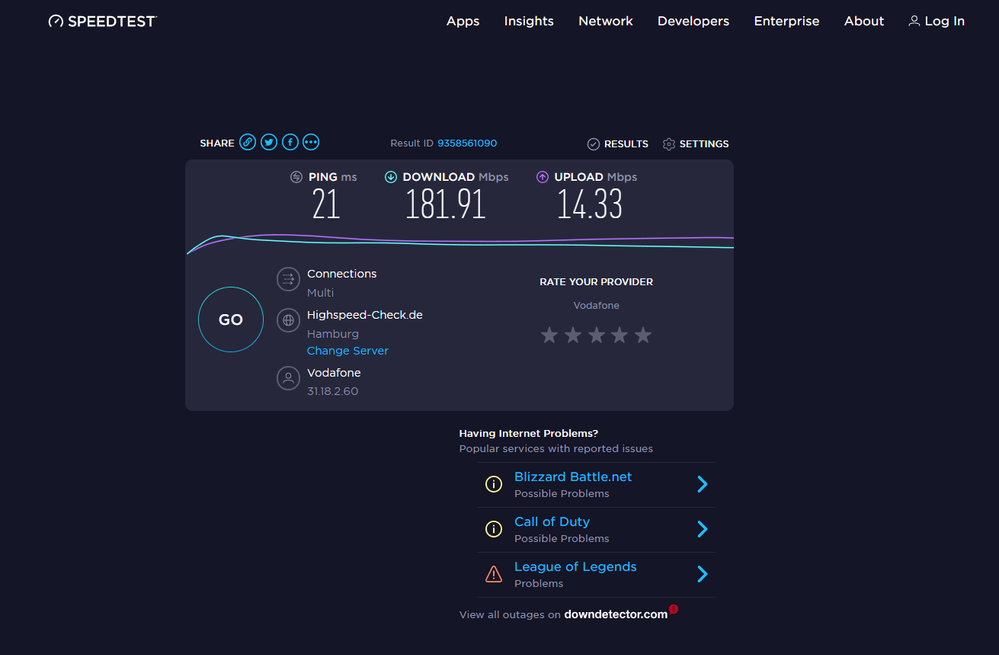
Task: Click the League of Legends warning icon
Action: (493, 574)
